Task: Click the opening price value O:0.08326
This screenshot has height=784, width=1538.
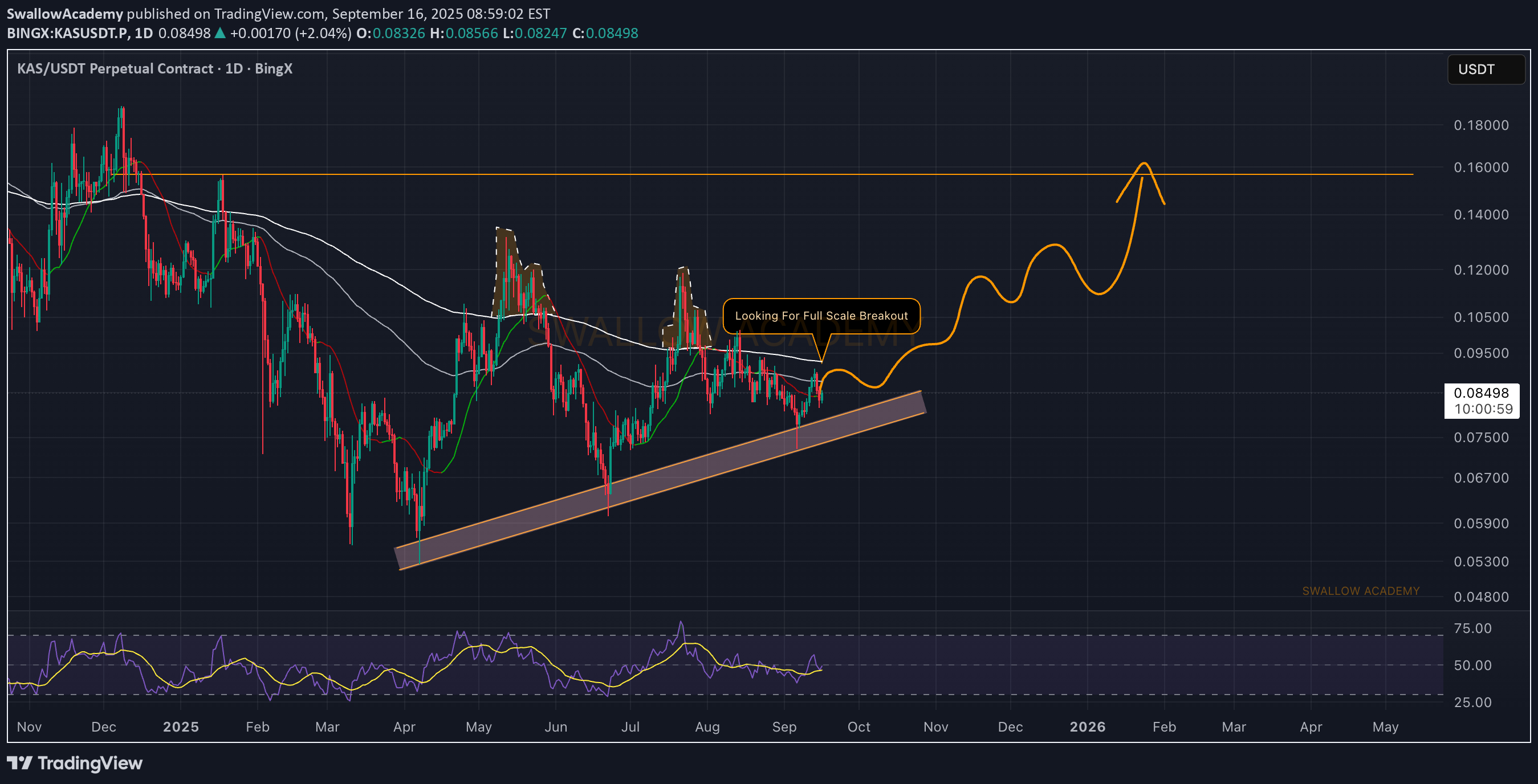Action: coord(390,33)
